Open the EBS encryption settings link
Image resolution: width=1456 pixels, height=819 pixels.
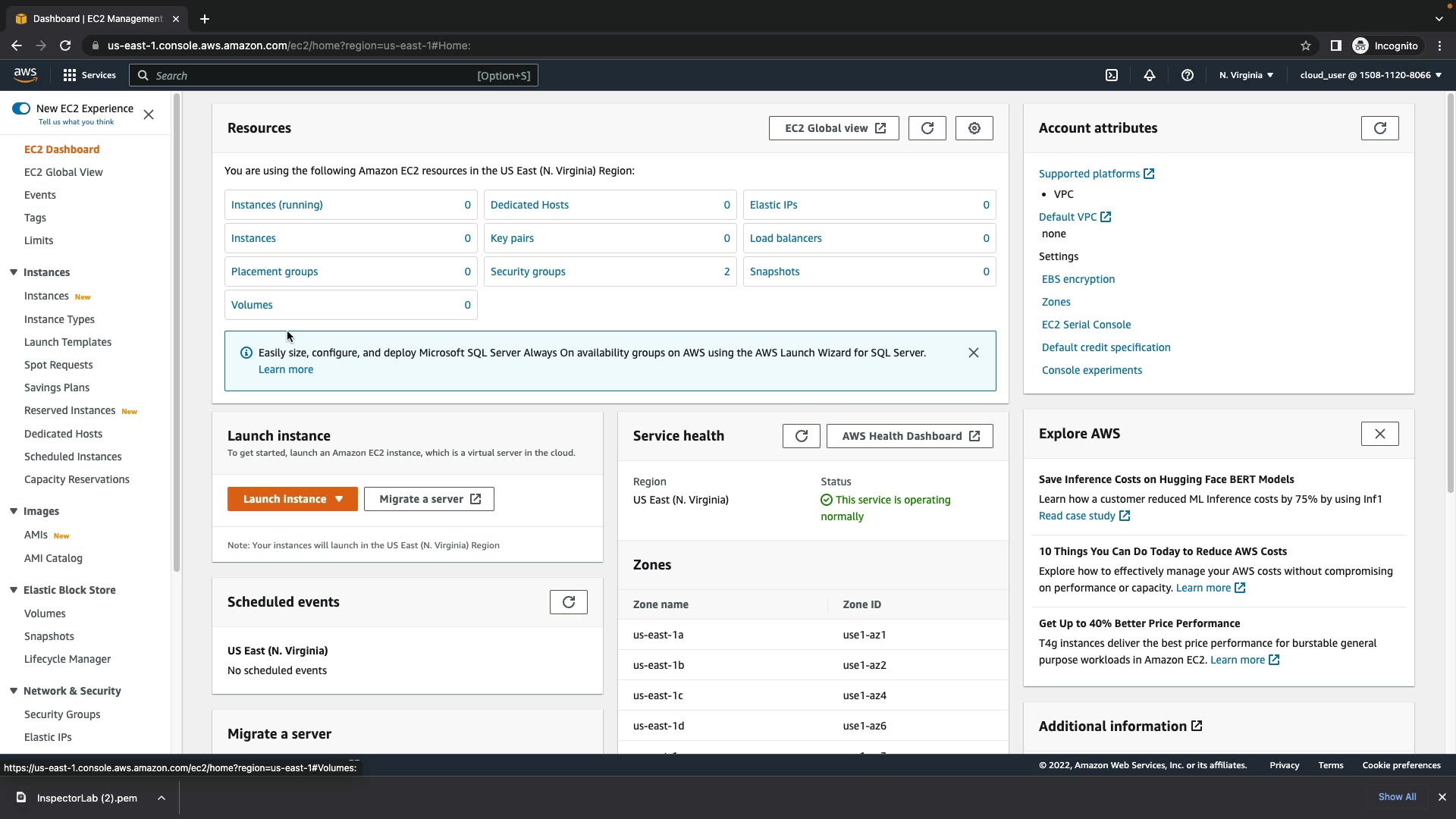click(1078, 279)
